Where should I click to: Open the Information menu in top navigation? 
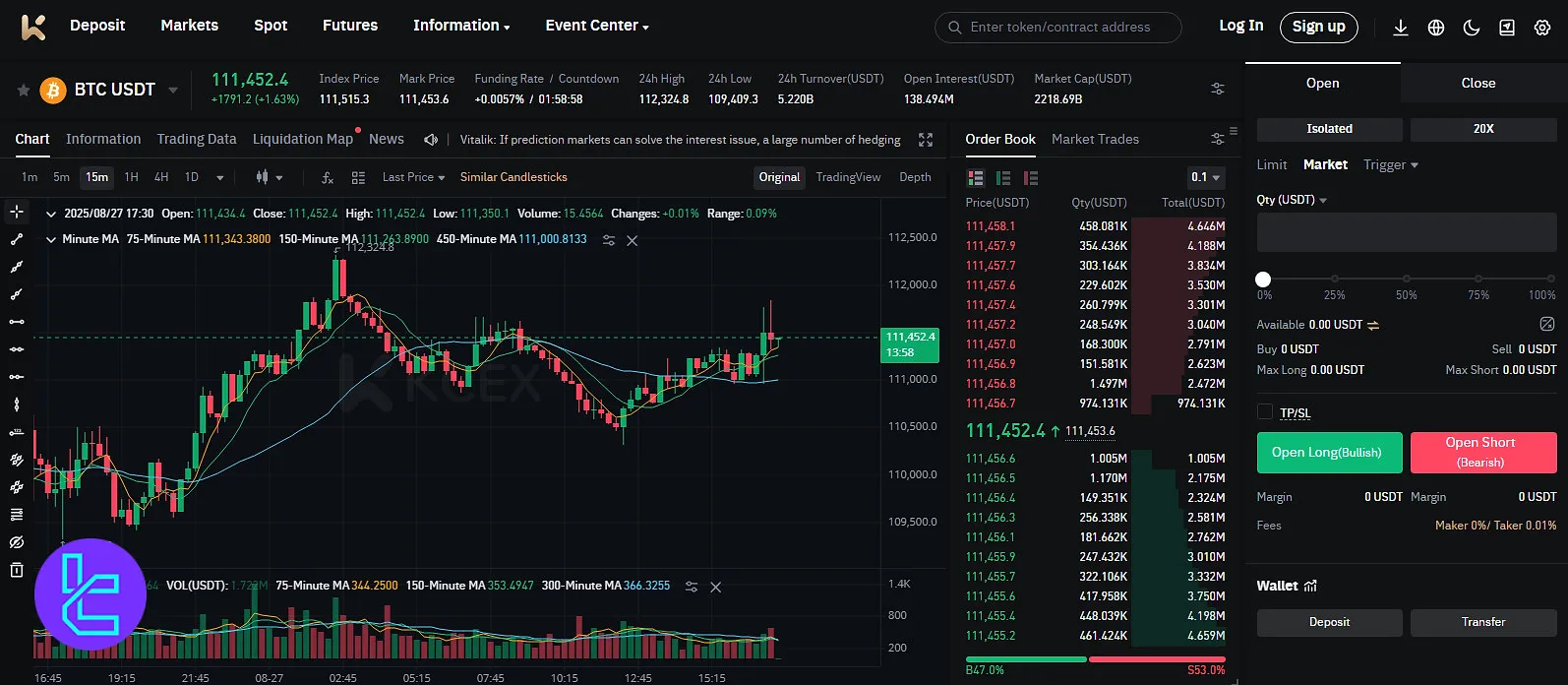click(x=461, y=26)
